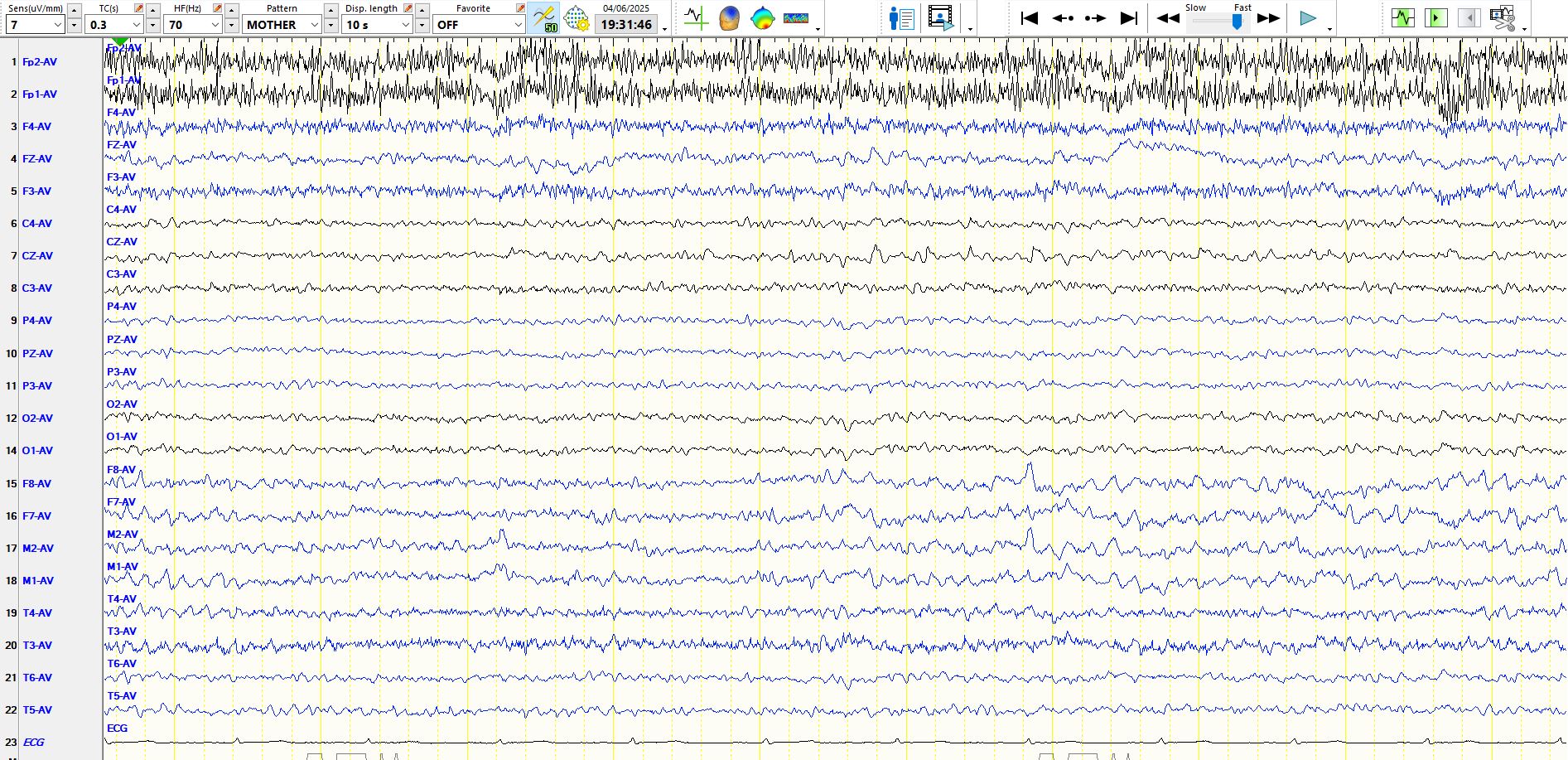Open the Sens(uV/mm) dropdown
This screenshot has height=760, width=1568.
[x=36, y=25]
